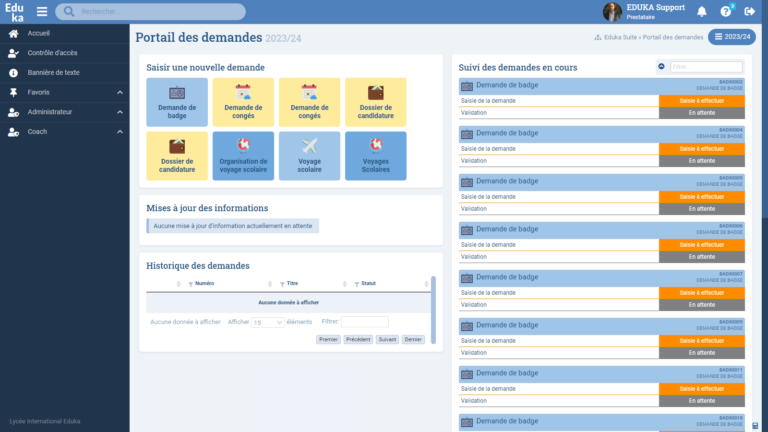The height and width of the screenshot is (432, 768).
Task: Click Saisie à effectuer for BAD00004
Action: [x=701, y=149]
